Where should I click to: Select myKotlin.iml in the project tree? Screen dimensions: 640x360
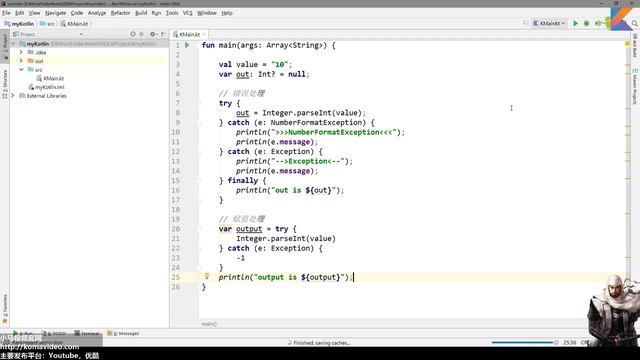pos(49,87)
